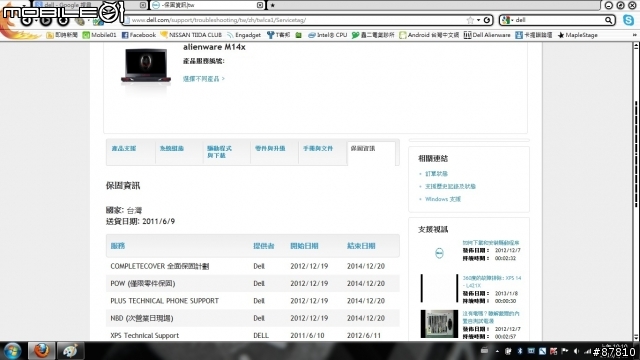Click the page scrollbar up arrow

(636, 46)
